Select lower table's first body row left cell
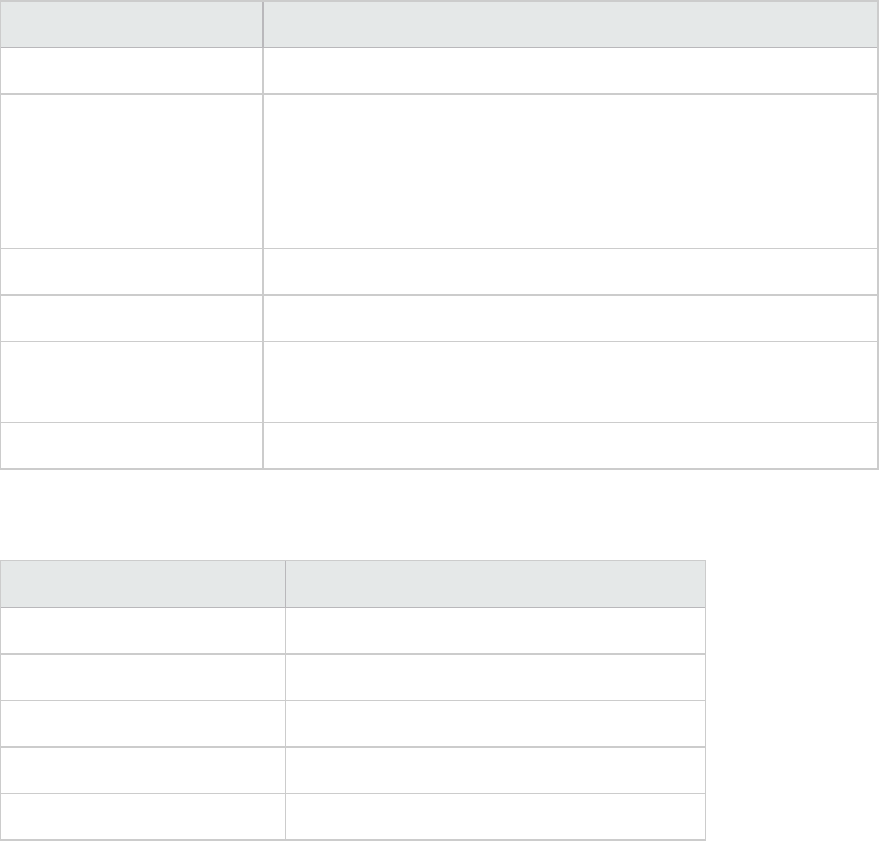The height and width of the screenshot is (841, 879). pos(143,631)
